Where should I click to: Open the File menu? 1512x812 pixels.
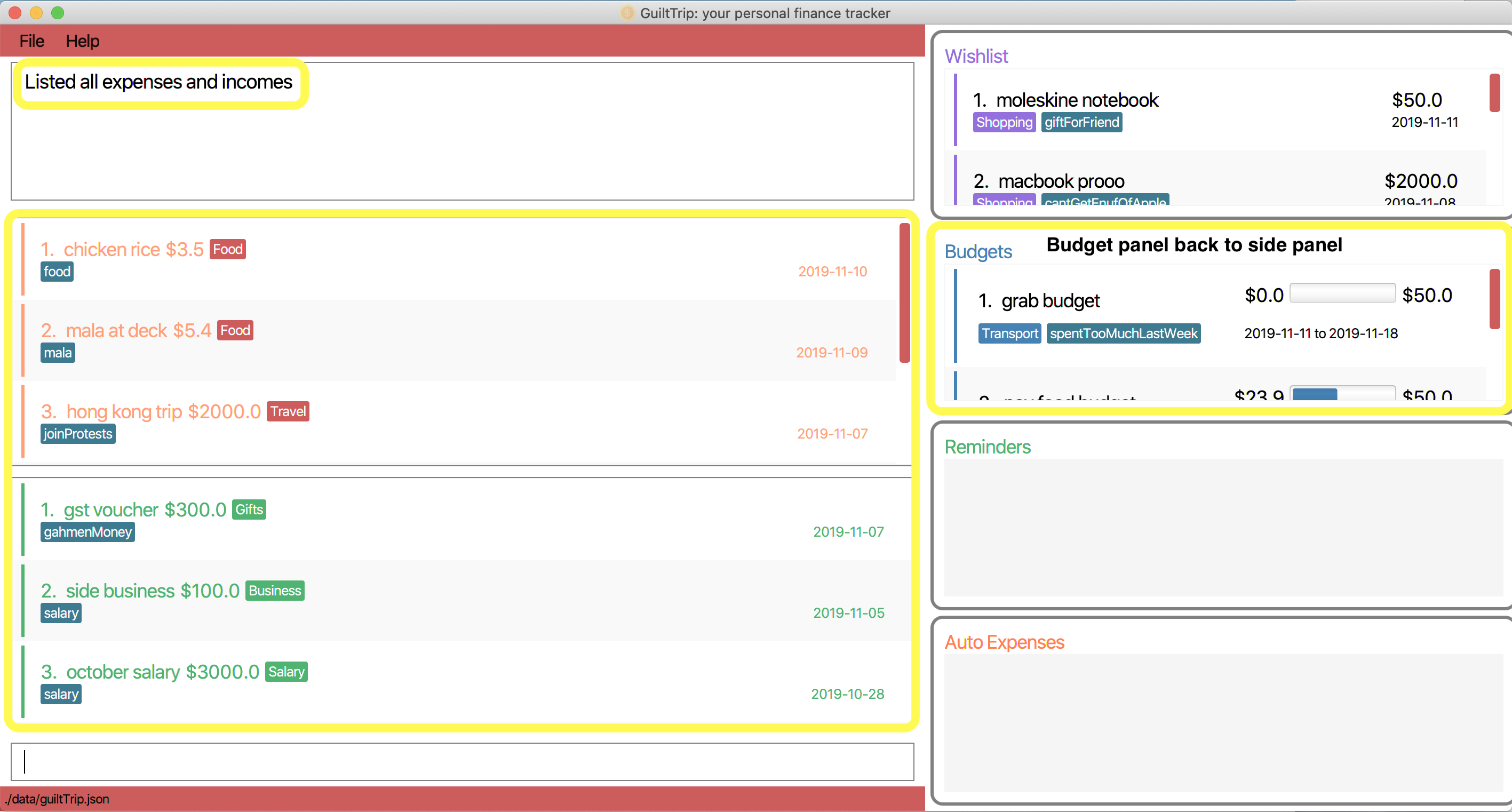click(x=32, y=40)
